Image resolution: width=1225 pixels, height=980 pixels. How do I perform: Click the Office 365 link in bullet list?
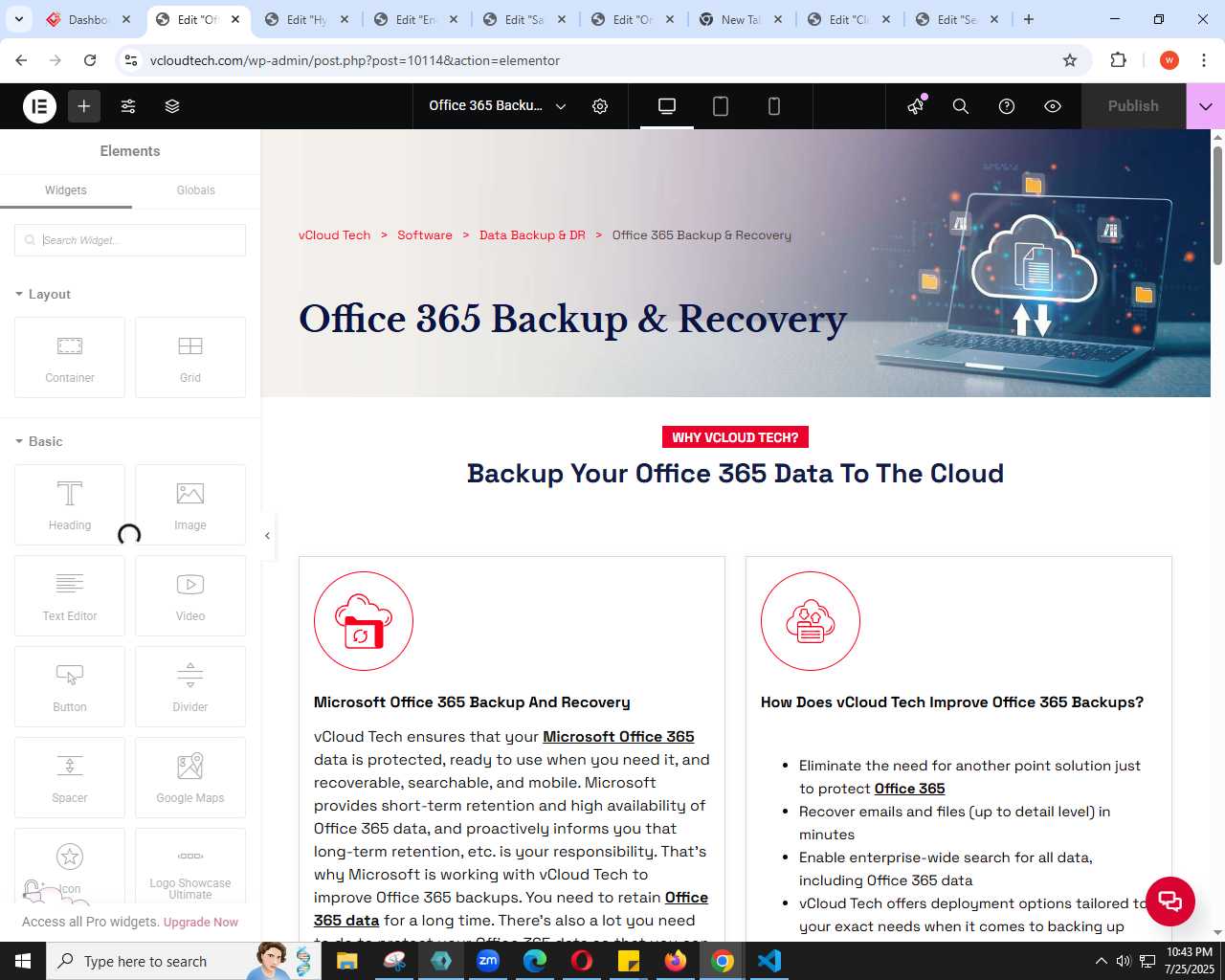(x=909, y=789)
